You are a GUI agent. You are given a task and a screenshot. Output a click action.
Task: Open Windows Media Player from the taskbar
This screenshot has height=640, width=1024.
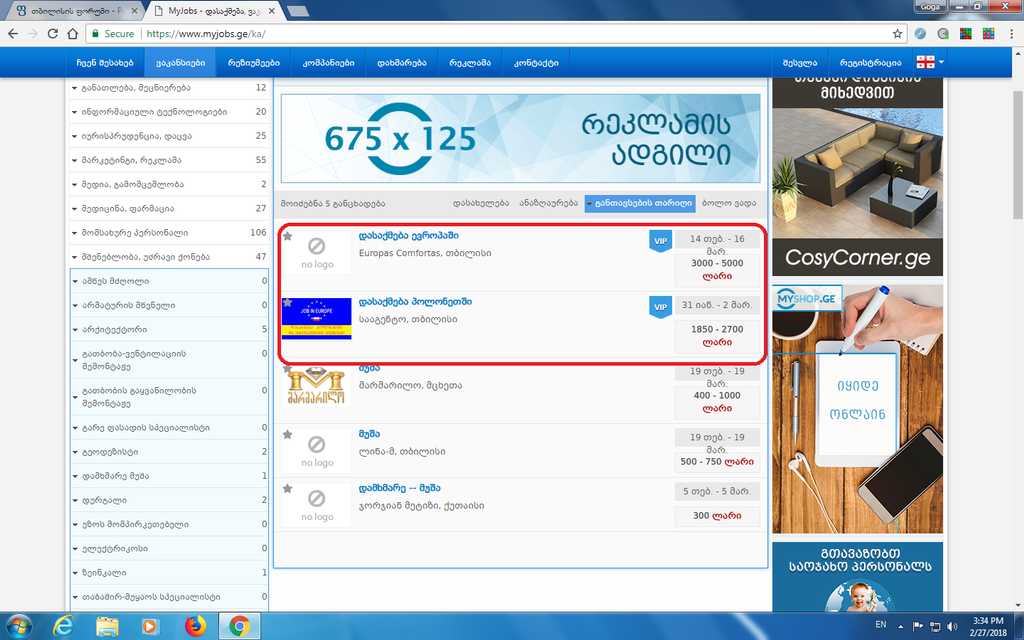pos(150,626)
